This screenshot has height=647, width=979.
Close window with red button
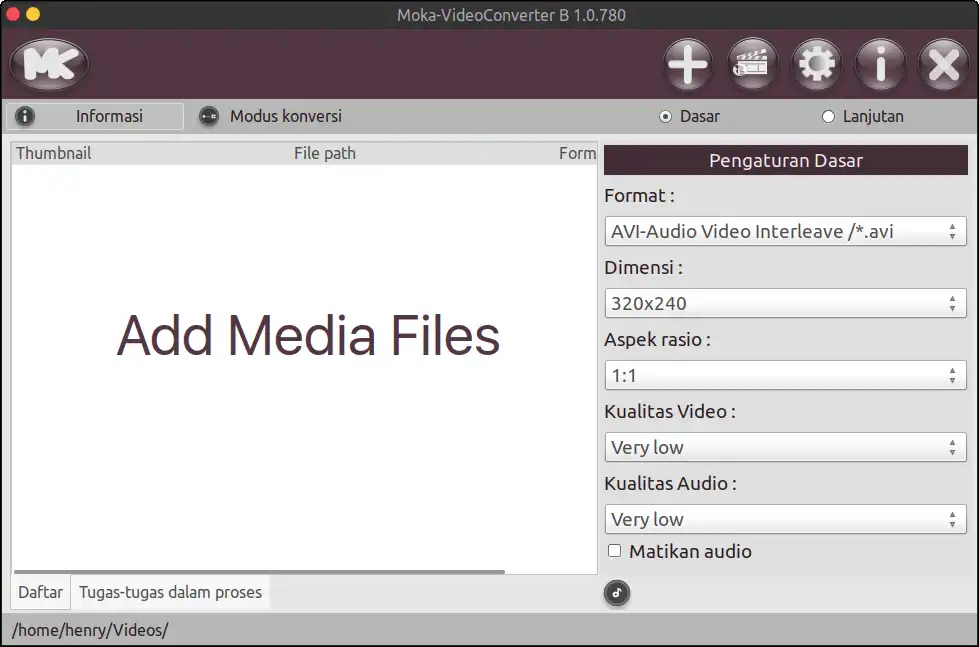click(13, 14)
